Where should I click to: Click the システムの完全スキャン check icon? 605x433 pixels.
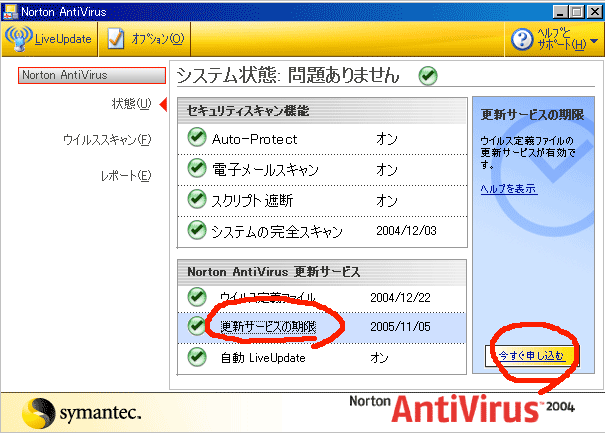[197, 230]
